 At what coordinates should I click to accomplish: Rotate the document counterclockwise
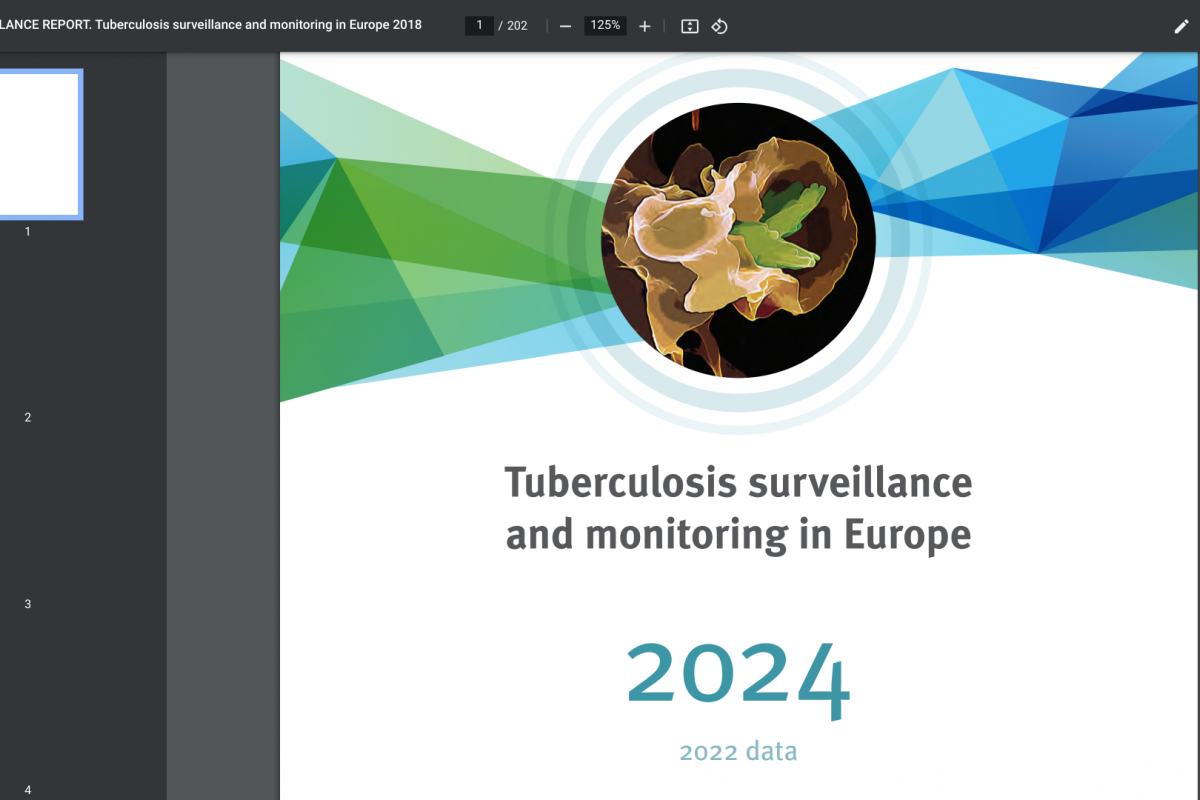719,26
